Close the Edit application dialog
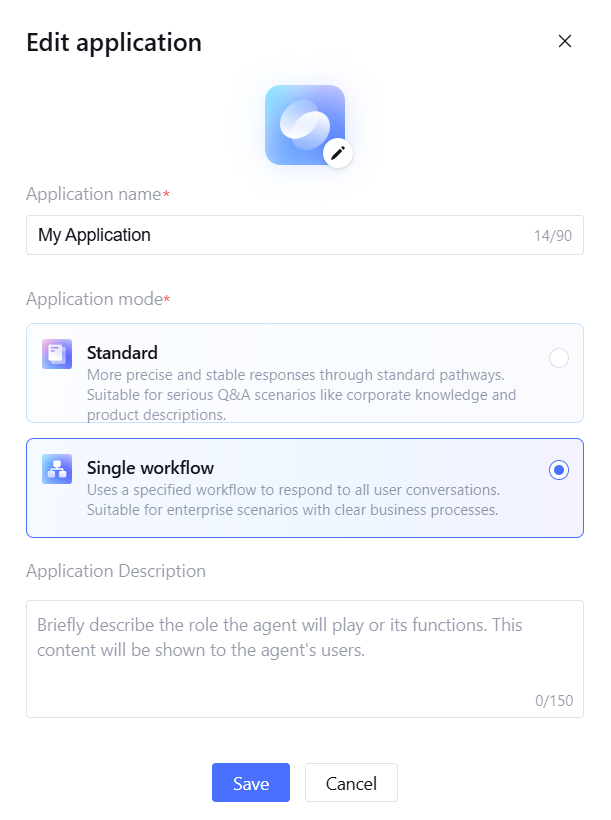 [x=564, y=41]
